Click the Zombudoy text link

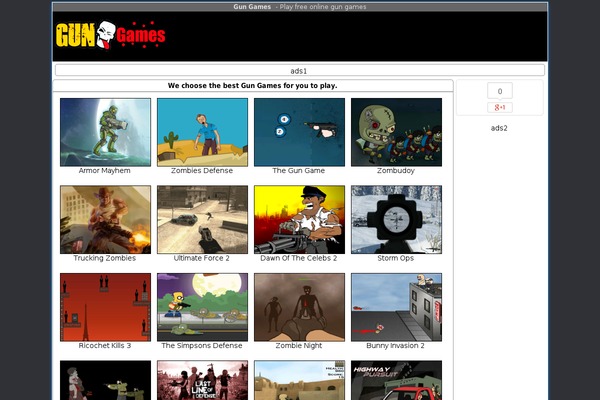coord(396,171)
